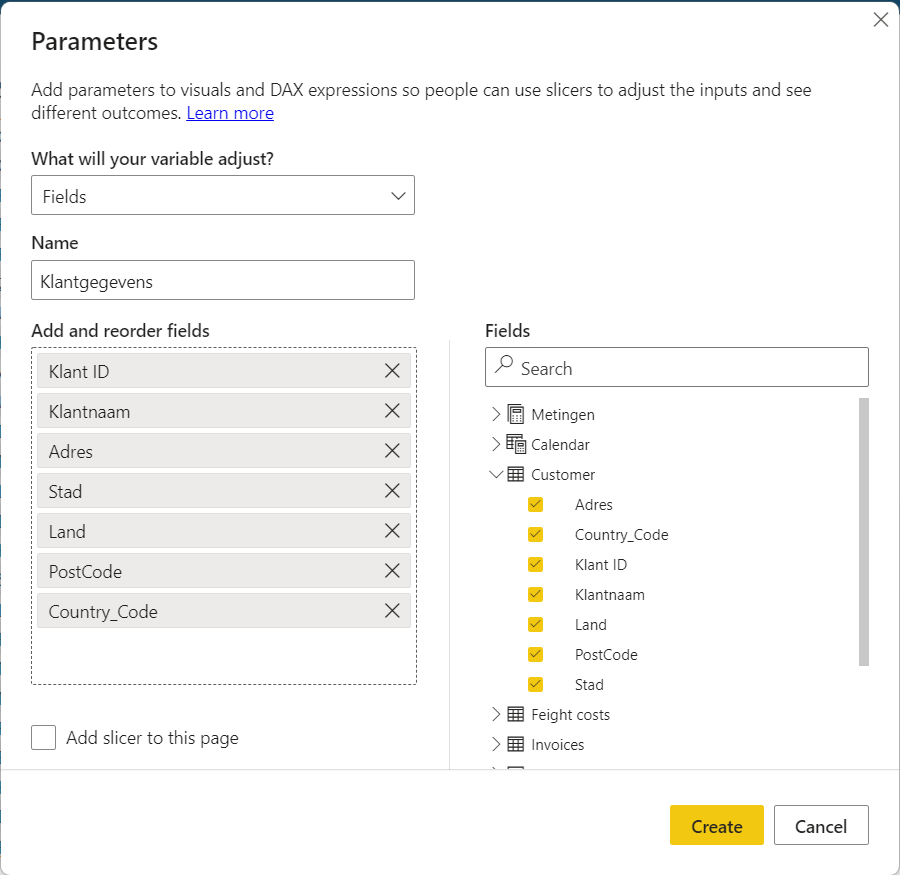This screenshot has width=900, height=875.
Task: Remove Country_Code from added fields
Action: 392,611
